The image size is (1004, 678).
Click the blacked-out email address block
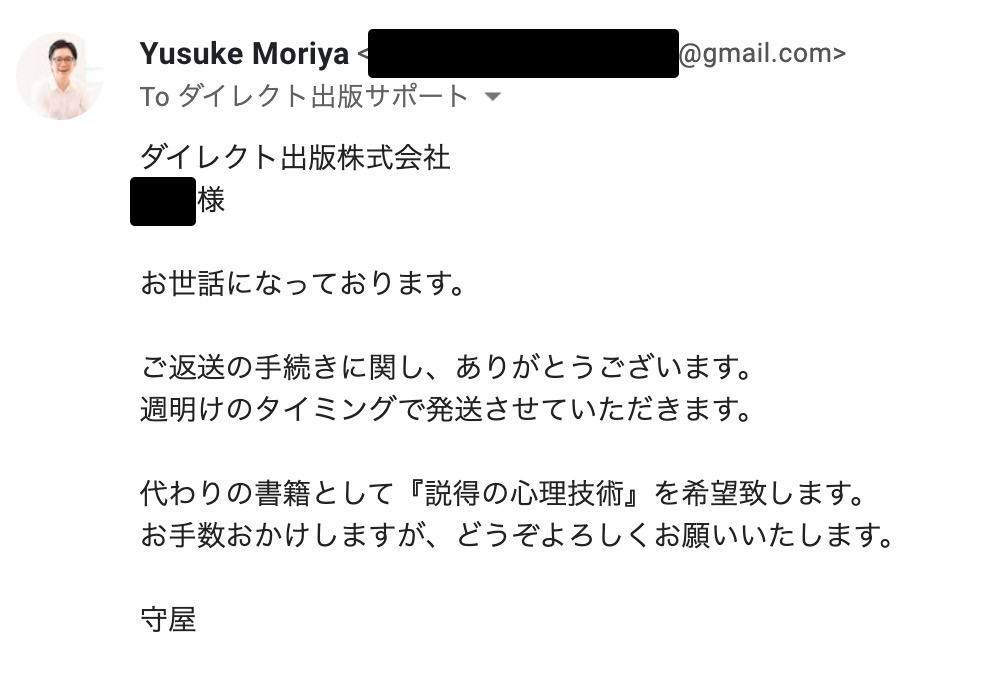pyautogui.click(x=523, y=53)
